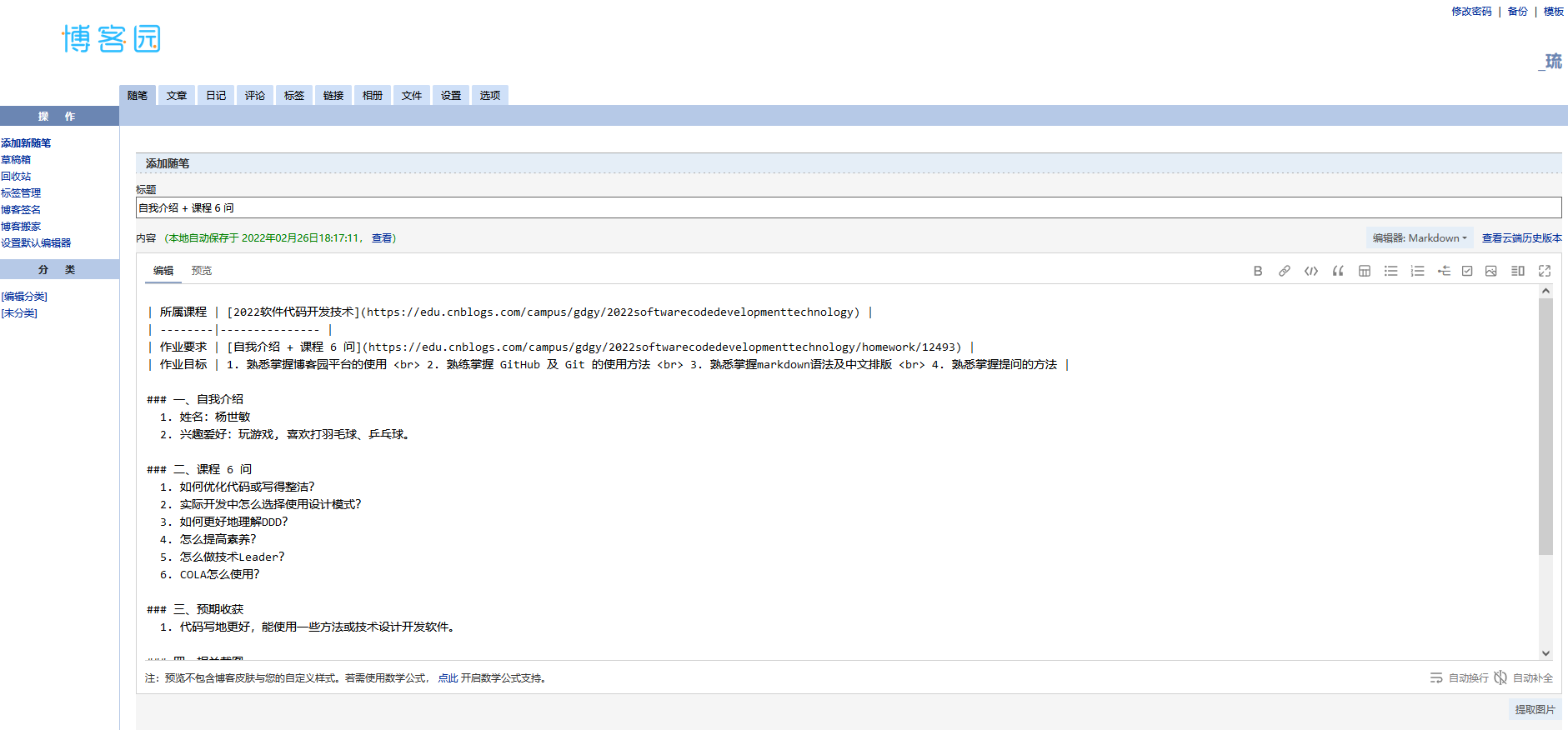1568x730 pixels.
Task: Click 修改密码 at the top right
Action: (x=1471, y=12)
